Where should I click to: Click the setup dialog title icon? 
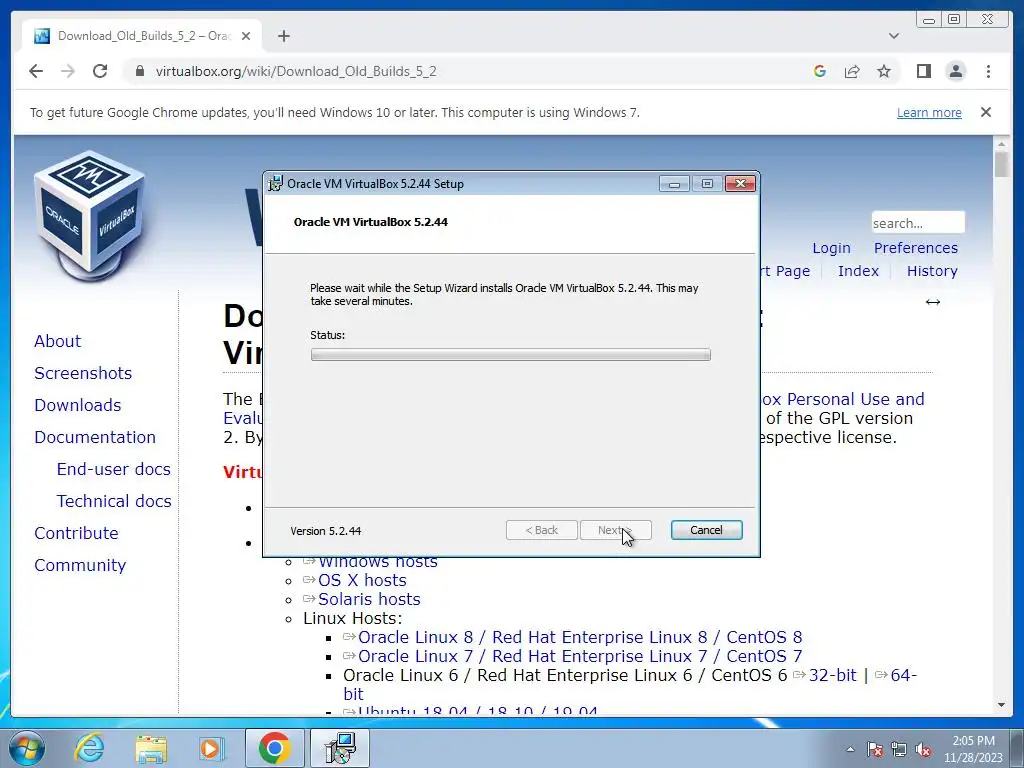tap(276, 184)
